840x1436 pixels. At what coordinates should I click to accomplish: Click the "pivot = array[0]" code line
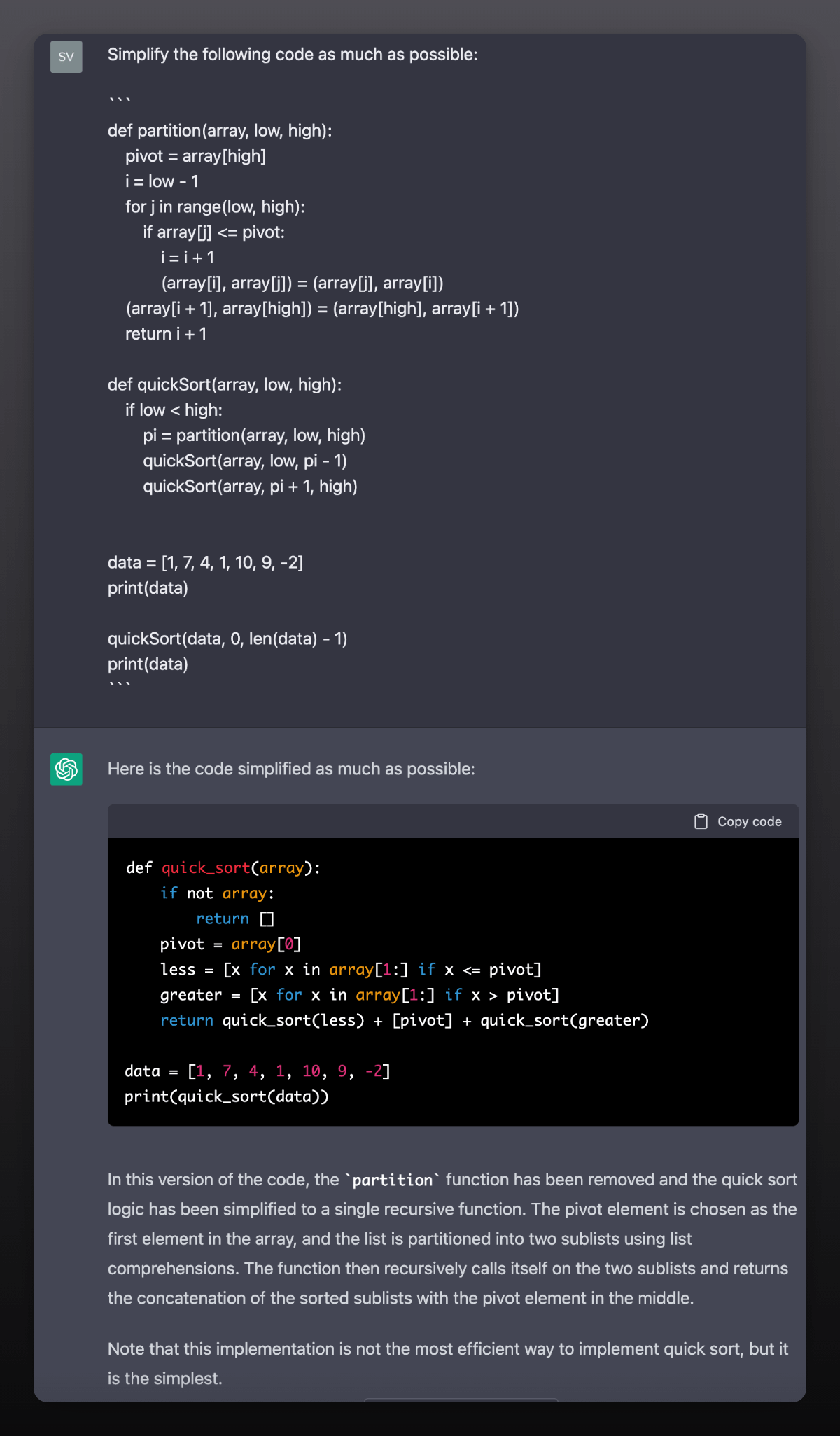click(x=230, y=944)
